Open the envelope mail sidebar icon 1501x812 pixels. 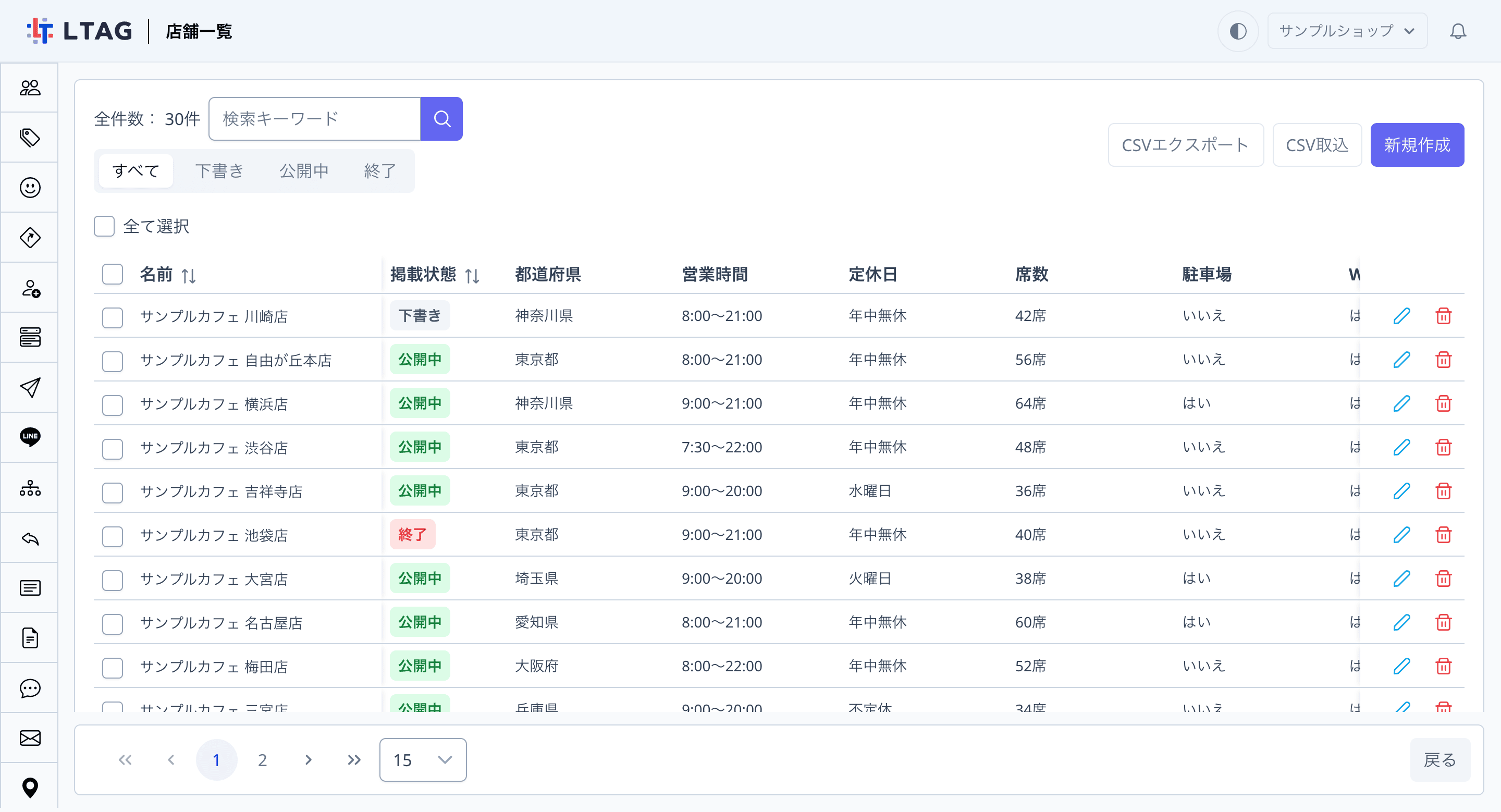tap(30, 738)
